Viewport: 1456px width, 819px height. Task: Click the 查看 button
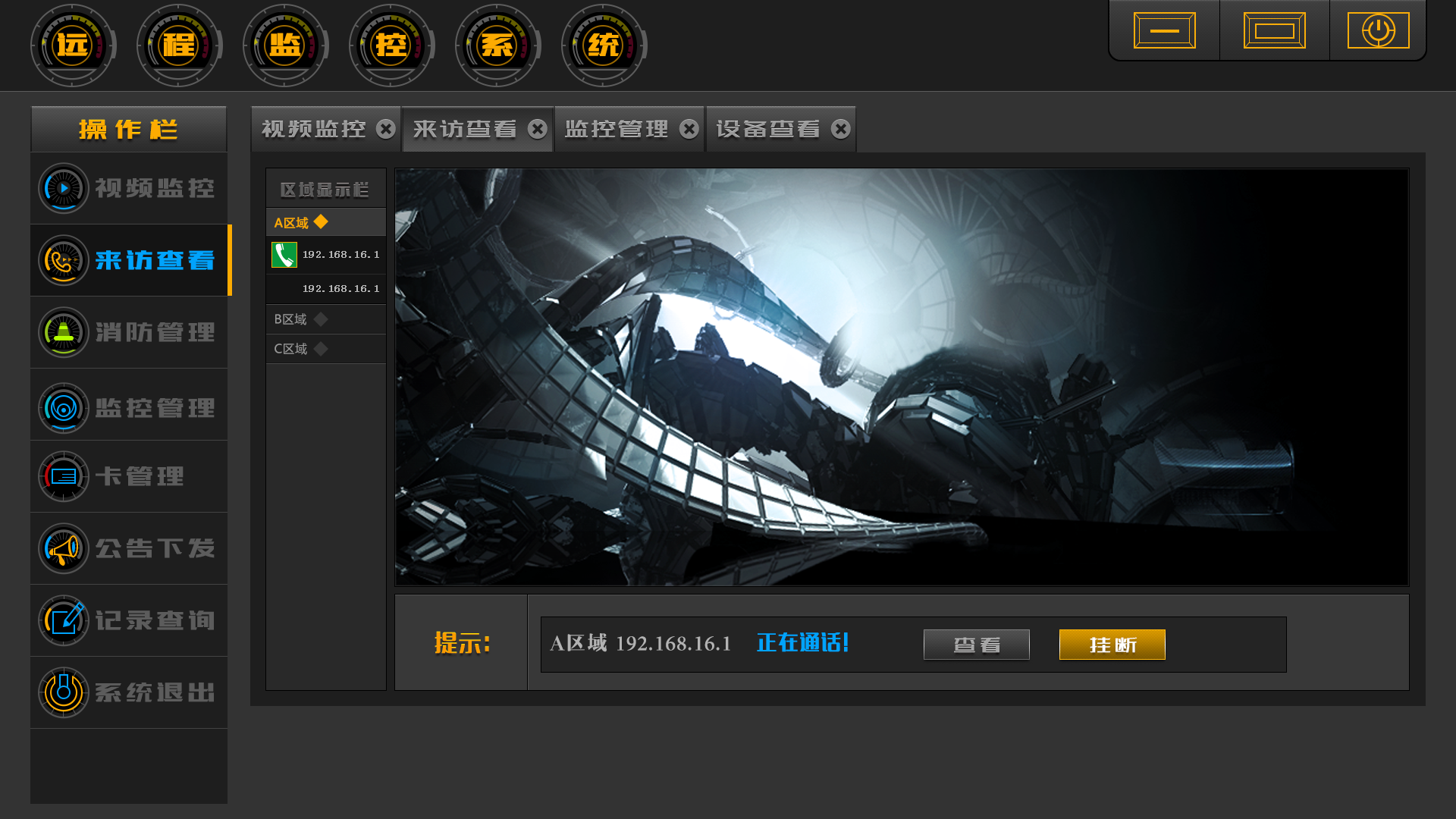pos(976,645)
